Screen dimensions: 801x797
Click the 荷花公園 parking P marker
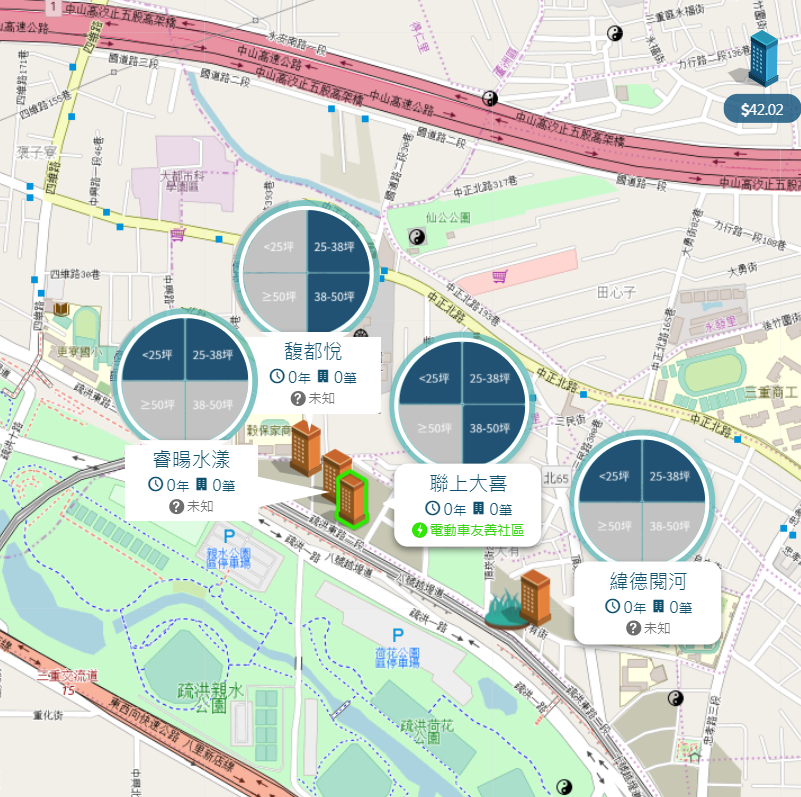click(397, 636)
